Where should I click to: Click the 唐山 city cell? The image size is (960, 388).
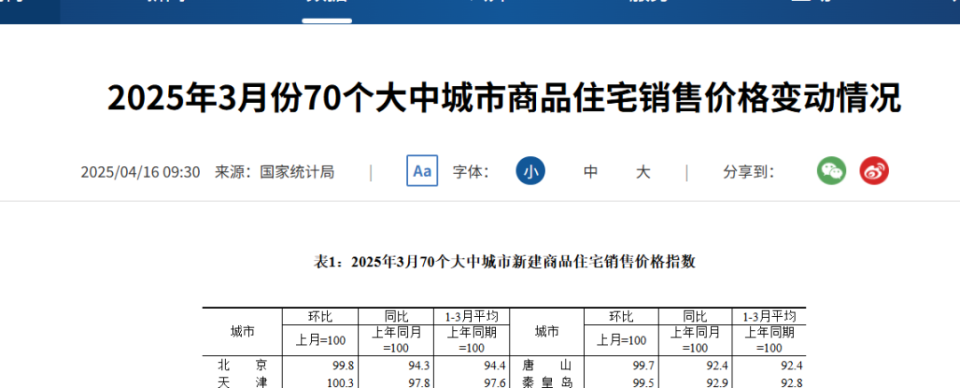point(547,365)
